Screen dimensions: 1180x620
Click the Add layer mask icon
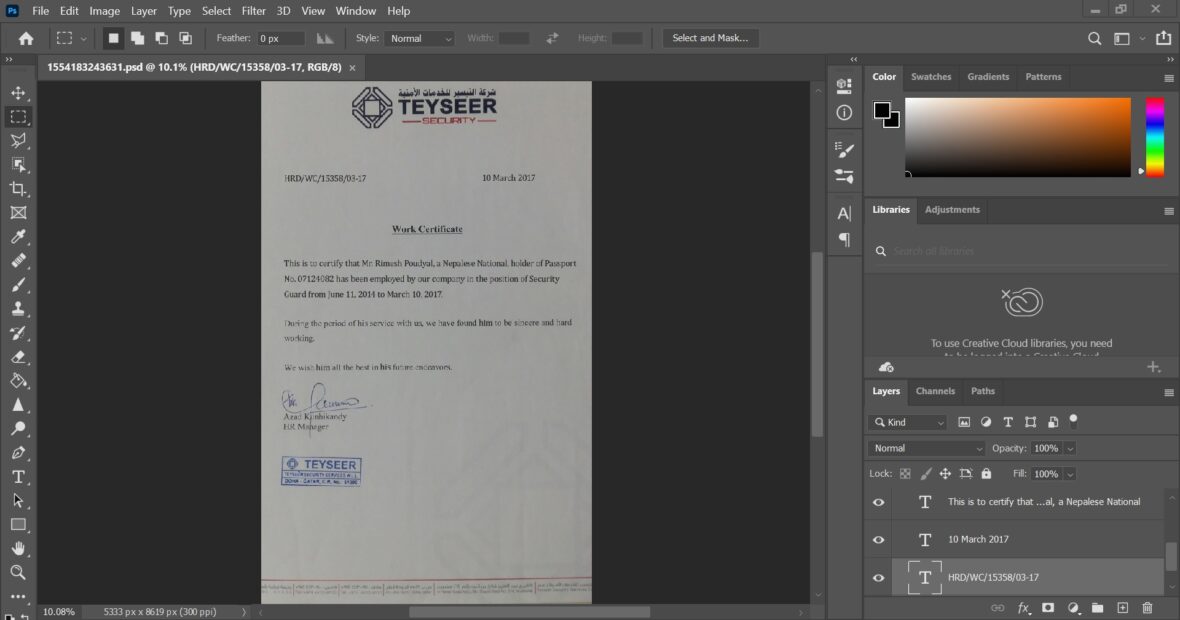[x=1048, y=607]
